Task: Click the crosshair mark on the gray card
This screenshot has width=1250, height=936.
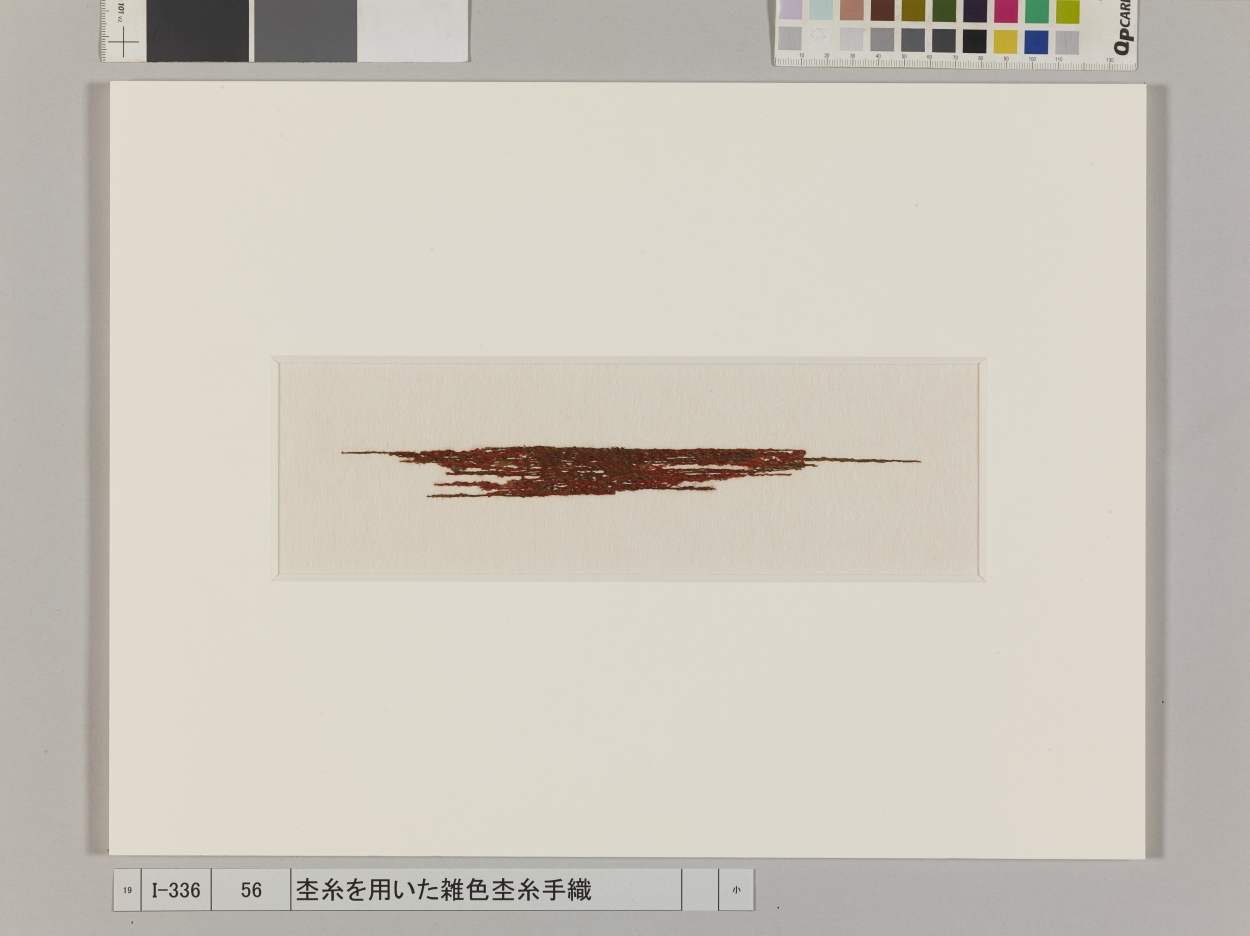Action: pyautogui.click(x=123, y=42)
